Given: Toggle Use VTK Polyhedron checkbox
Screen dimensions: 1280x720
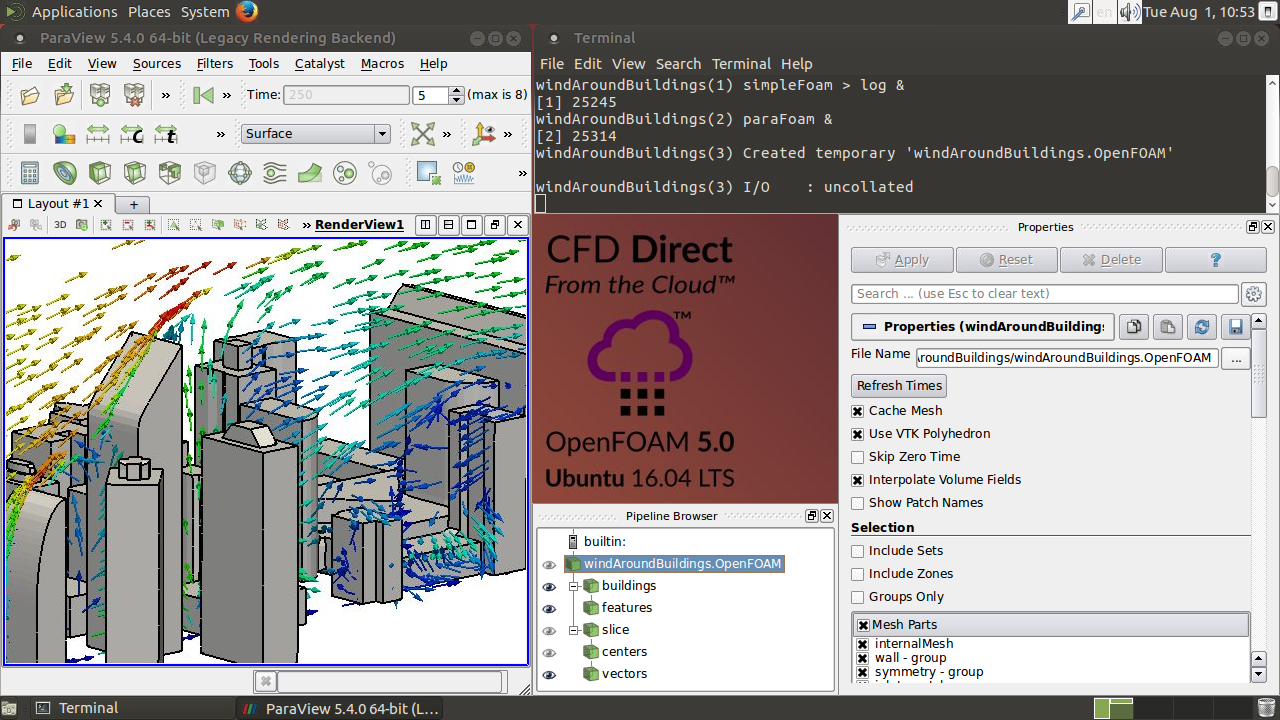Looking at the screenshot, I should [858, 434].
